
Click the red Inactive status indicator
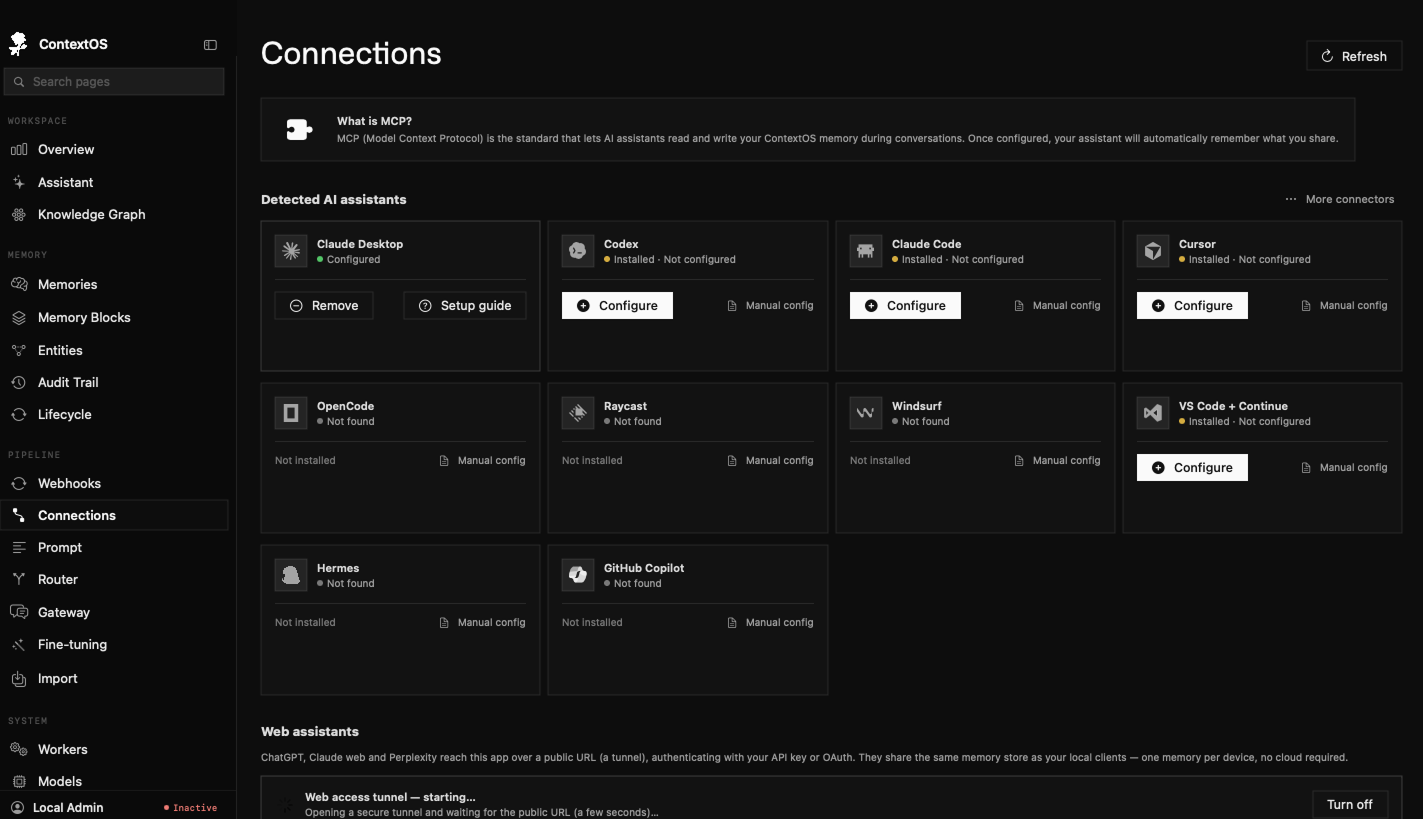pos(190,808)
